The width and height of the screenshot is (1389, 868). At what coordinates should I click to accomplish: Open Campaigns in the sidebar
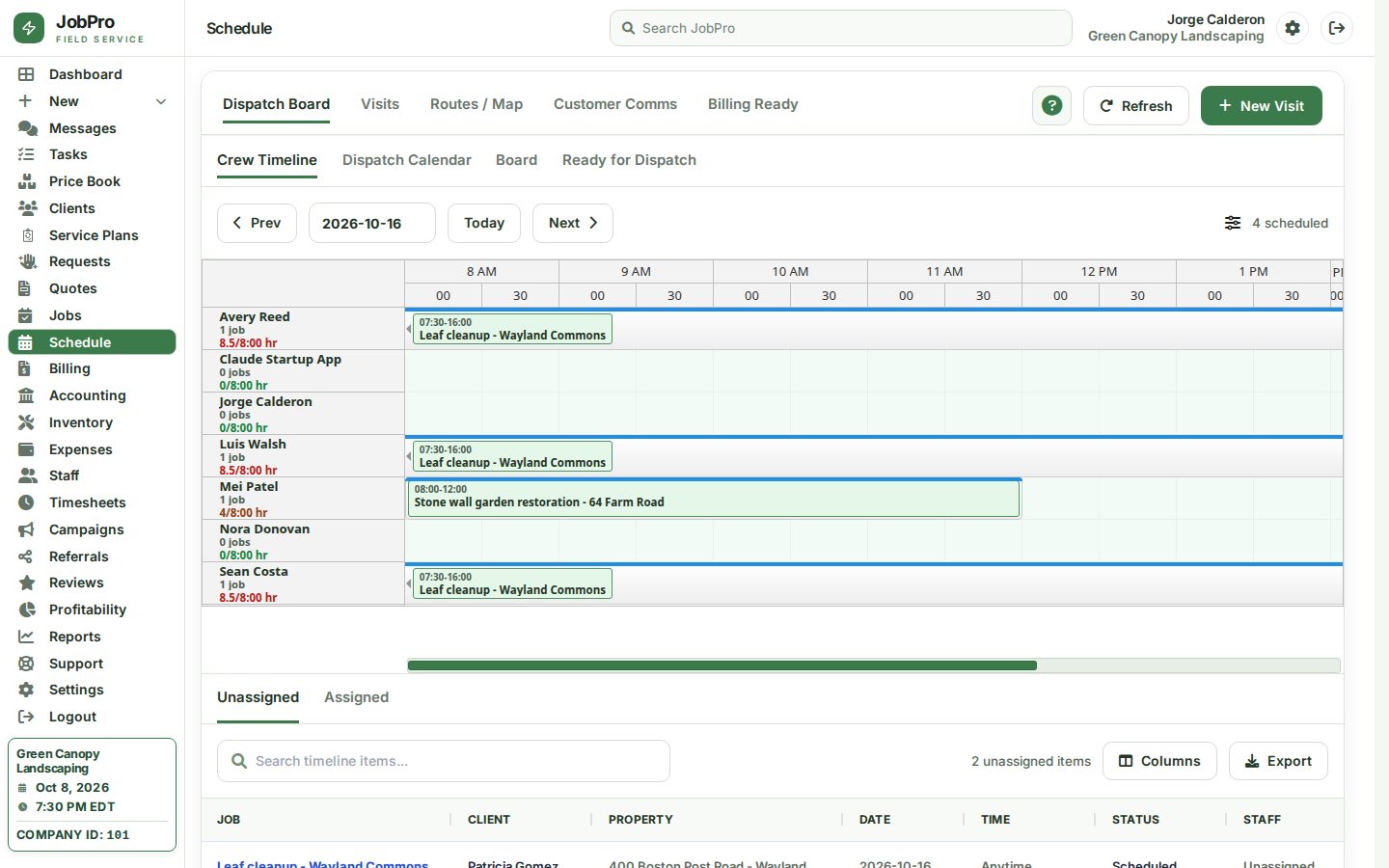pyautogui.click(x=92, y=529)
